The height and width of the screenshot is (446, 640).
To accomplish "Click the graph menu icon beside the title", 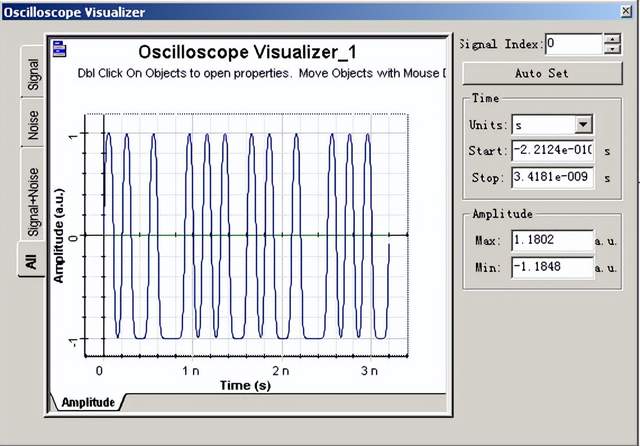I will tap(60, 49).
